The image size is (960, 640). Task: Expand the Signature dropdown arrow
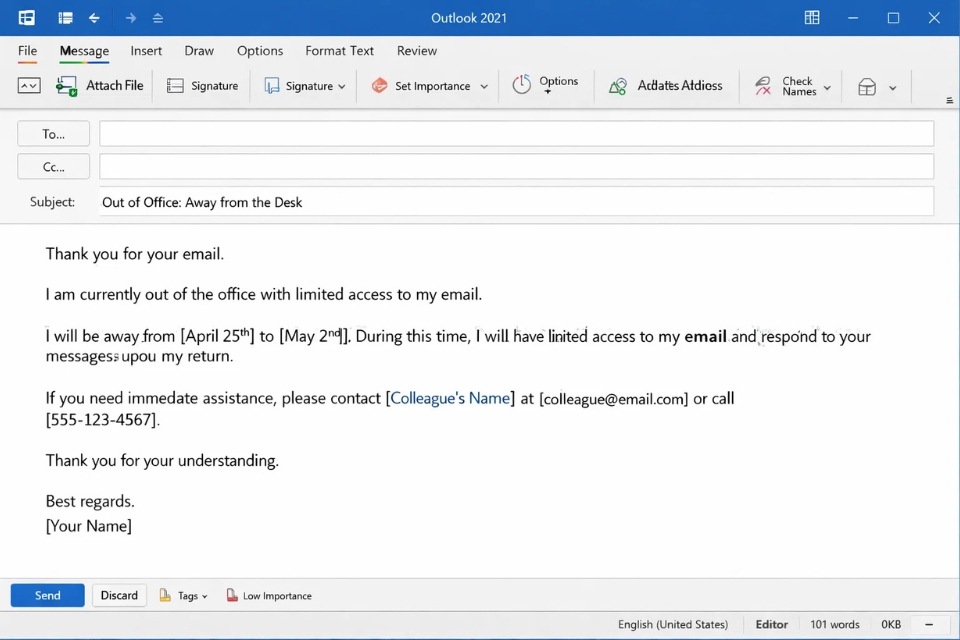coord(341,86)
